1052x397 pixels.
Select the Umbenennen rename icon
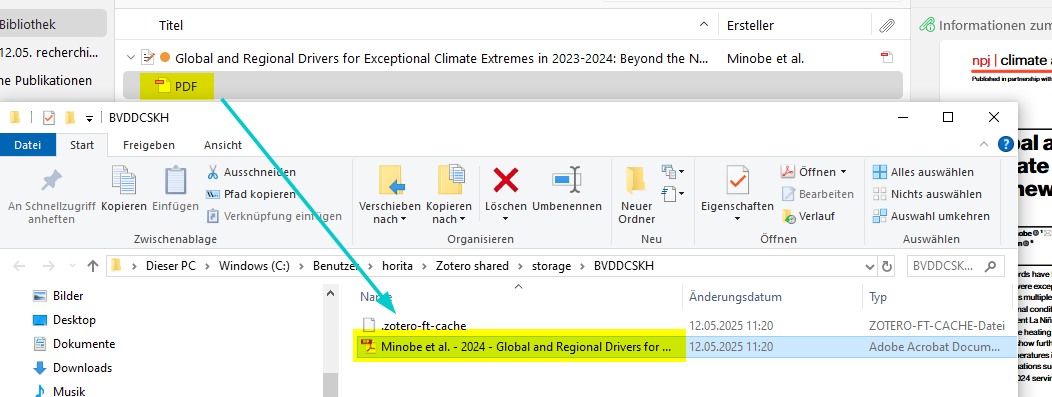coord(567,180)
